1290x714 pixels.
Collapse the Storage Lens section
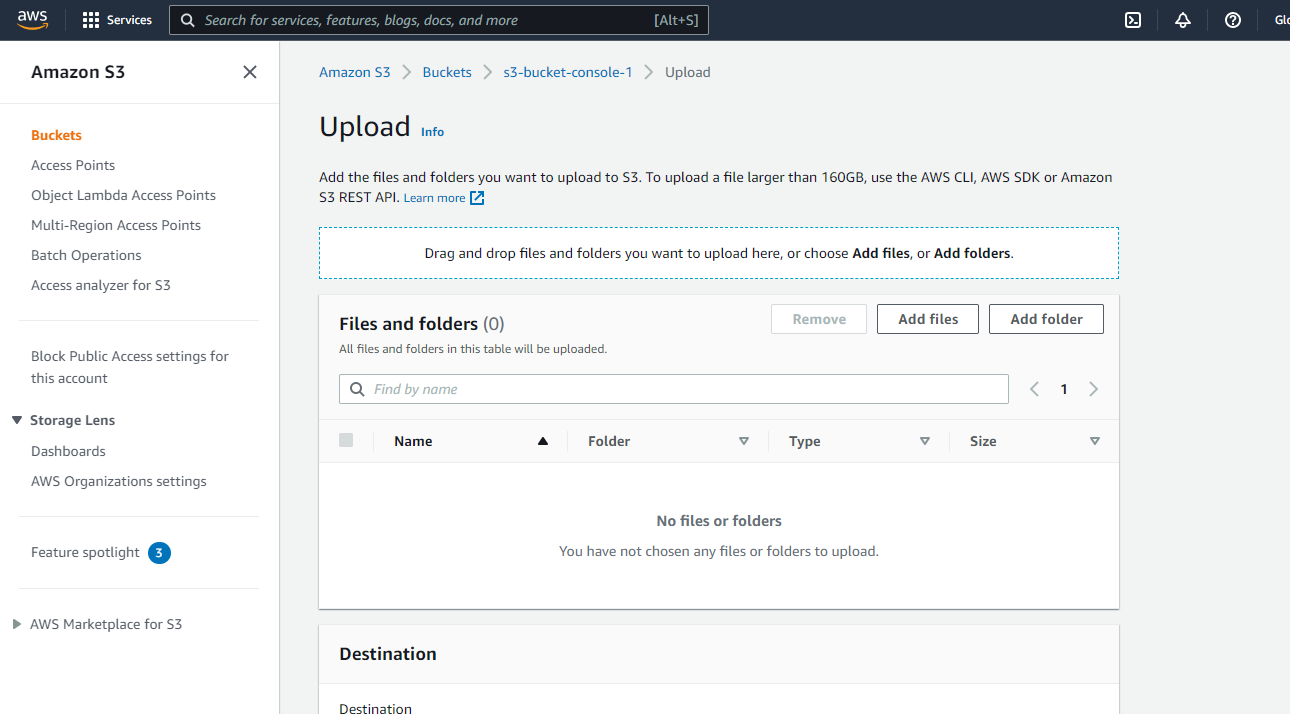[17, 420]
